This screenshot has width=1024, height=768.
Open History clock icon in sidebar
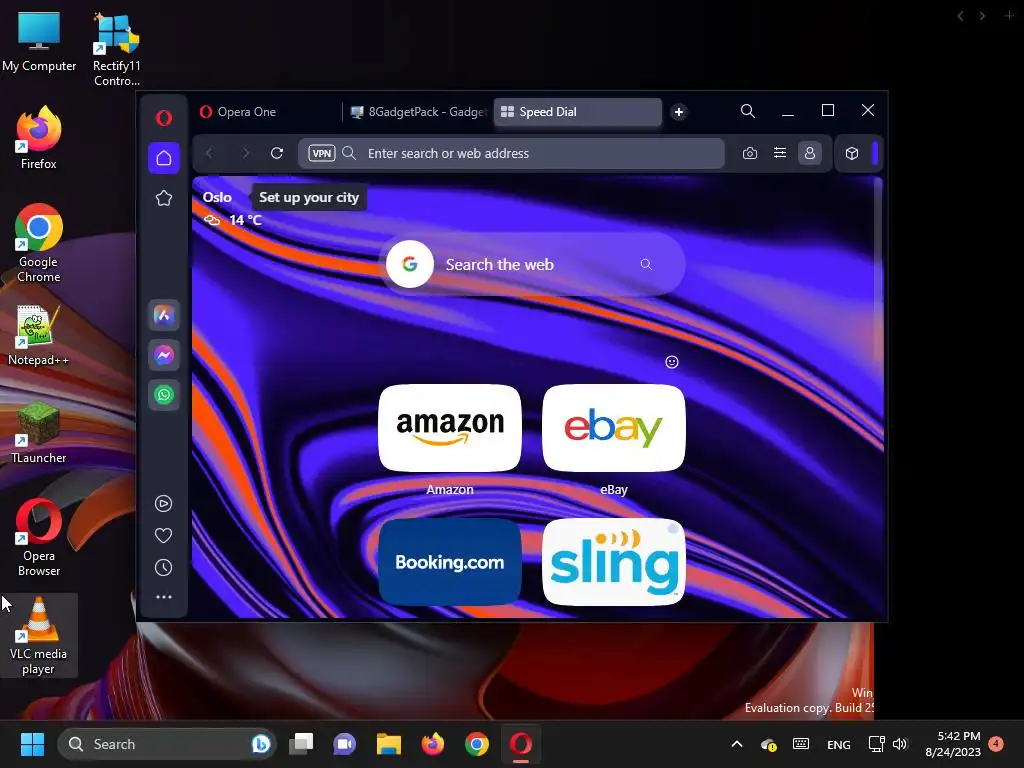tap(163, 568)
